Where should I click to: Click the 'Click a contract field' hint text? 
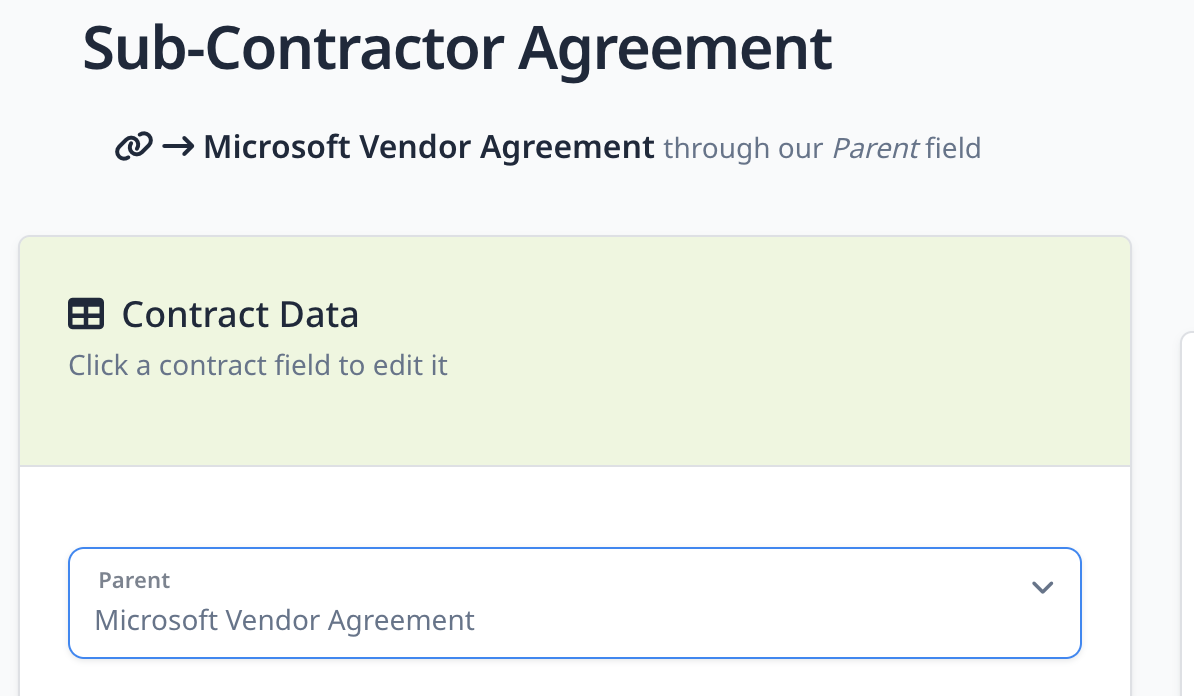(x=258, y=365)
